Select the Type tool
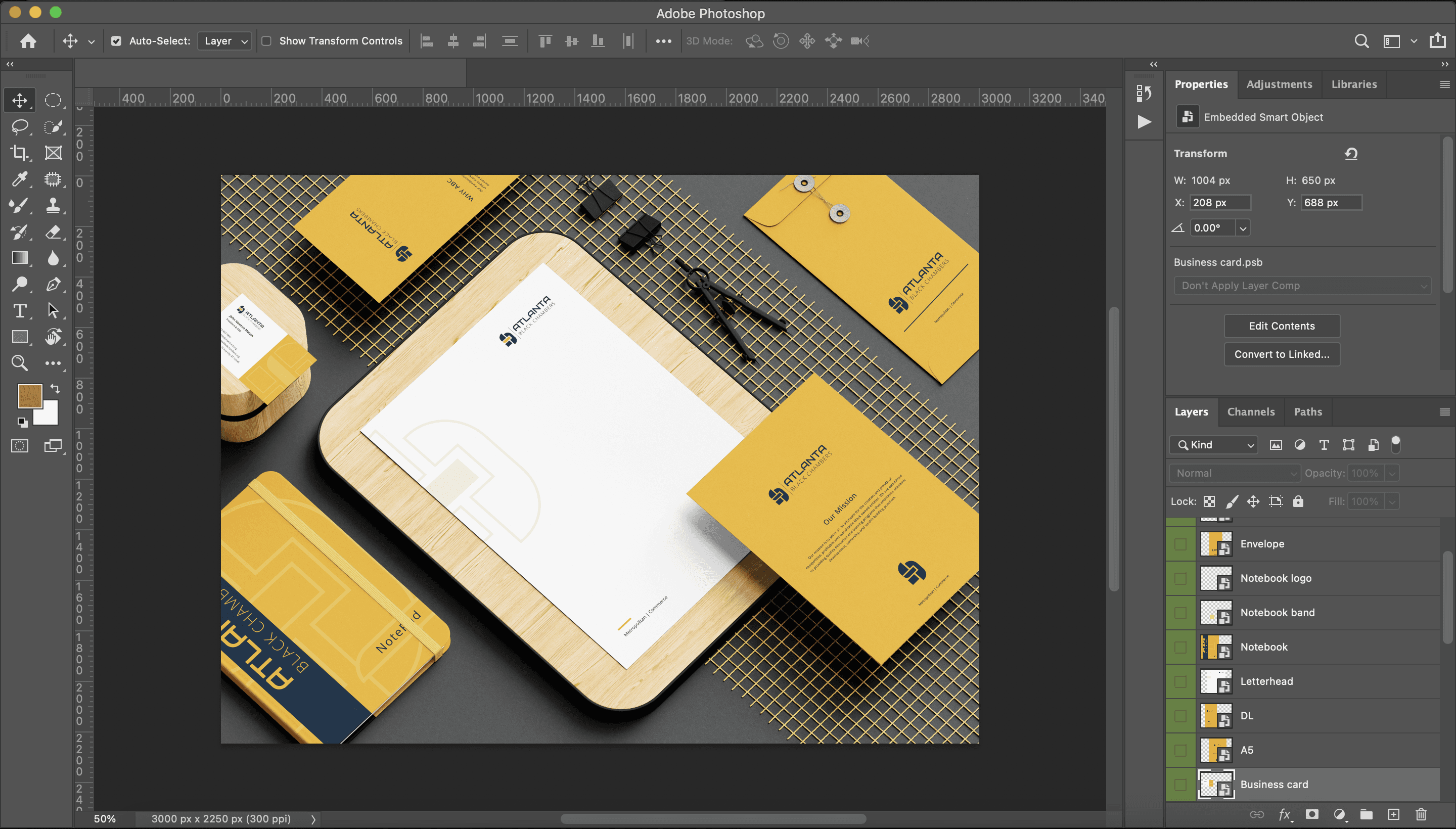The width and height of the screenshot is (1456, 829). (x=20, y=310)
